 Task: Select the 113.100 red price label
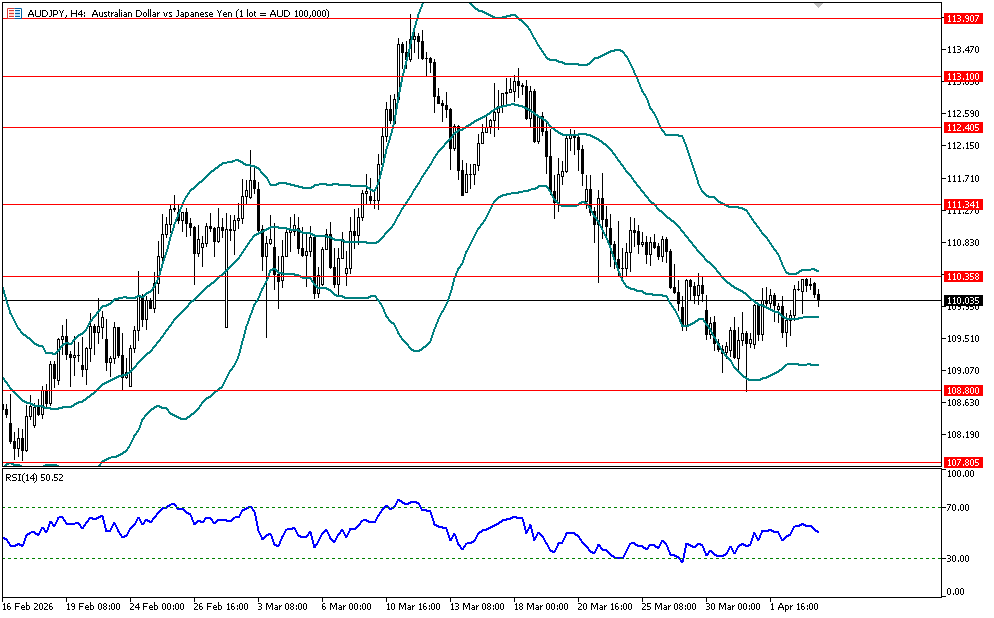961,76
